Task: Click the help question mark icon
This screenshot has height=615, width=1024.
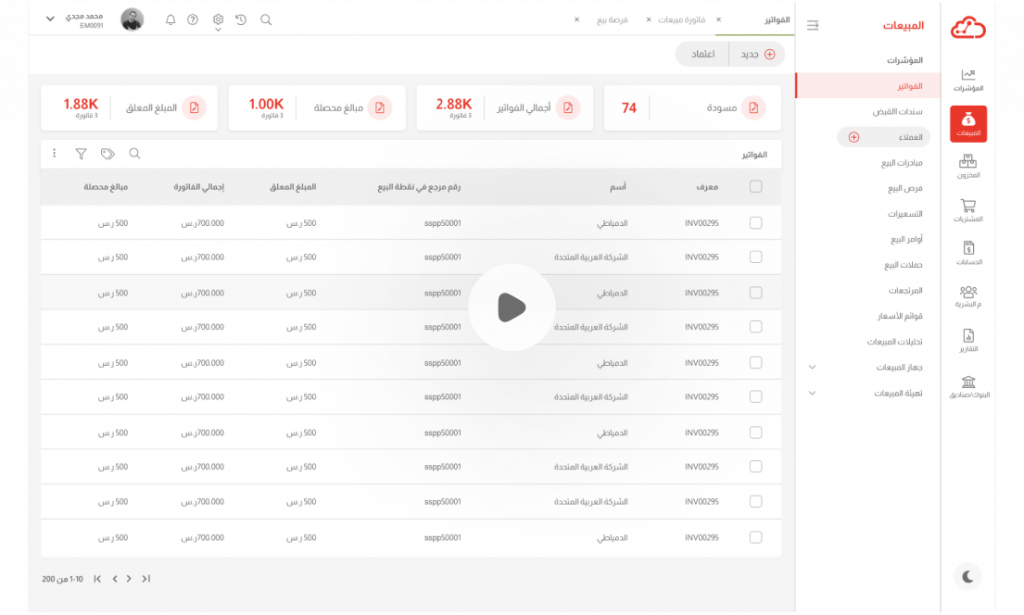Action: [x=192, y=20]
